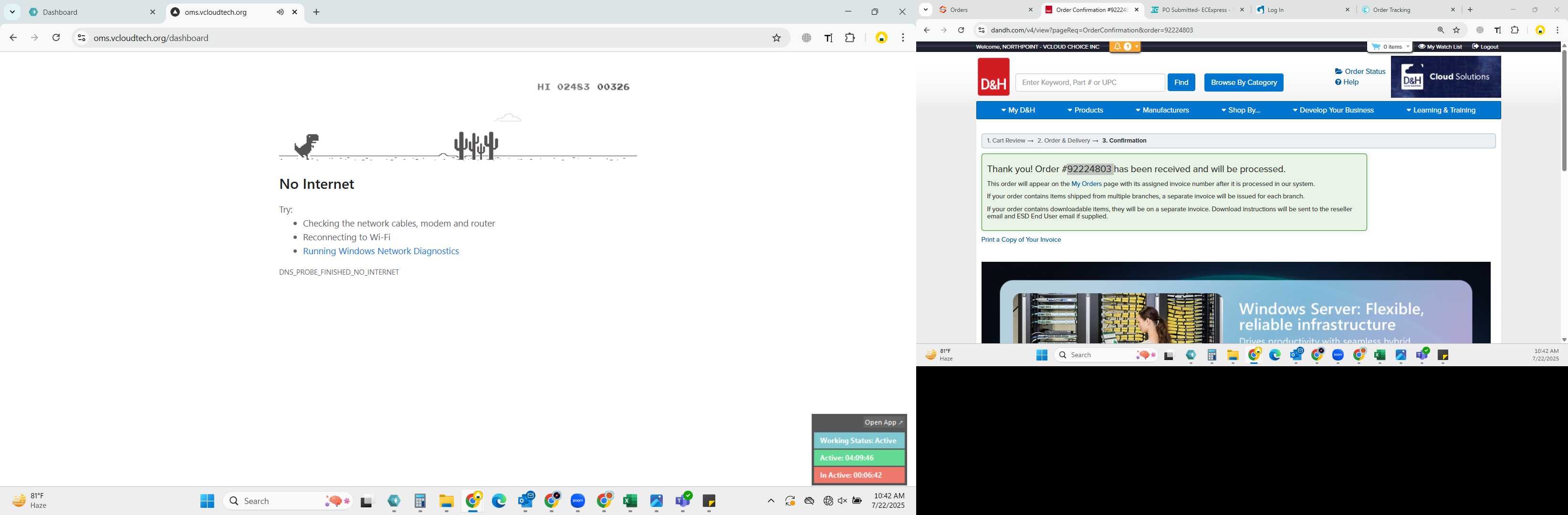The image size is (1568, 515).
Task: Click zoom magnifier in D&H address bar
Action: tap(1441, 30)
